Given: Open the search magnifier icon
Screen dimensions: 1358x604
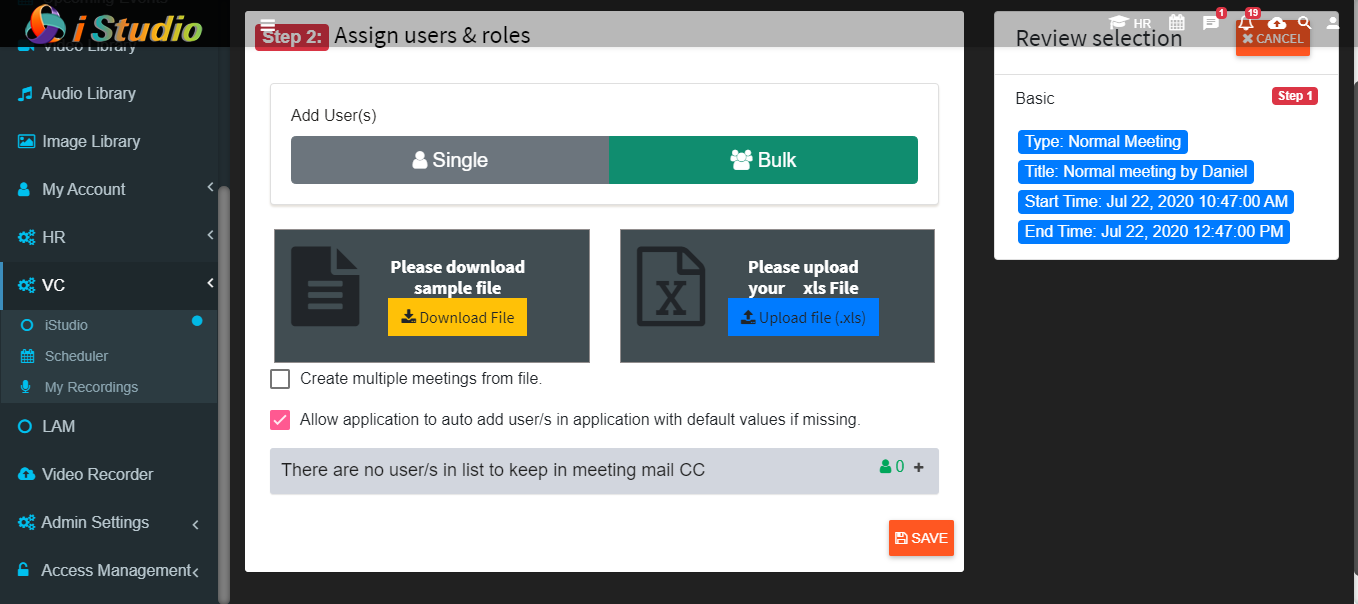Looking at the screenshot, I should pyautogui.click(x=1304, y=22).
